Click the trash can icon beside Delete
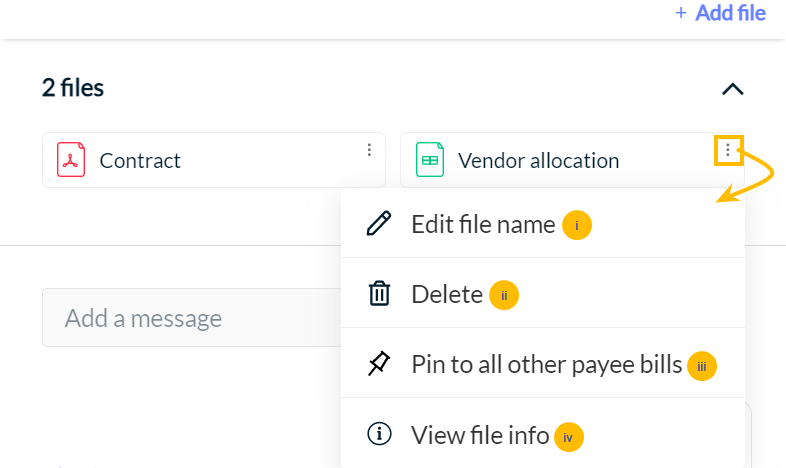Screen dimensions: 786x468 pyautogui.click(x=379, y=293)
